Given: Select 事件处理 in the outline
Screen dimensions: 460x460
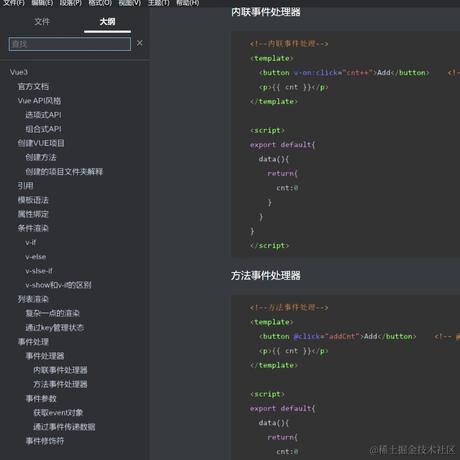Looking at the screenshot, I should (x=33, y=342).
